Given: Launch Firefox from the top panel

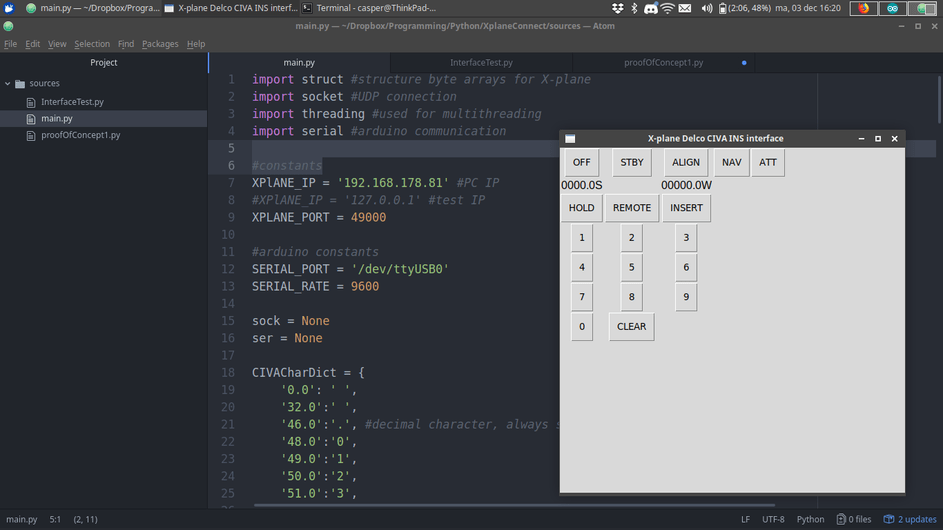Looking at the screenshot, I should coord(864,8).
